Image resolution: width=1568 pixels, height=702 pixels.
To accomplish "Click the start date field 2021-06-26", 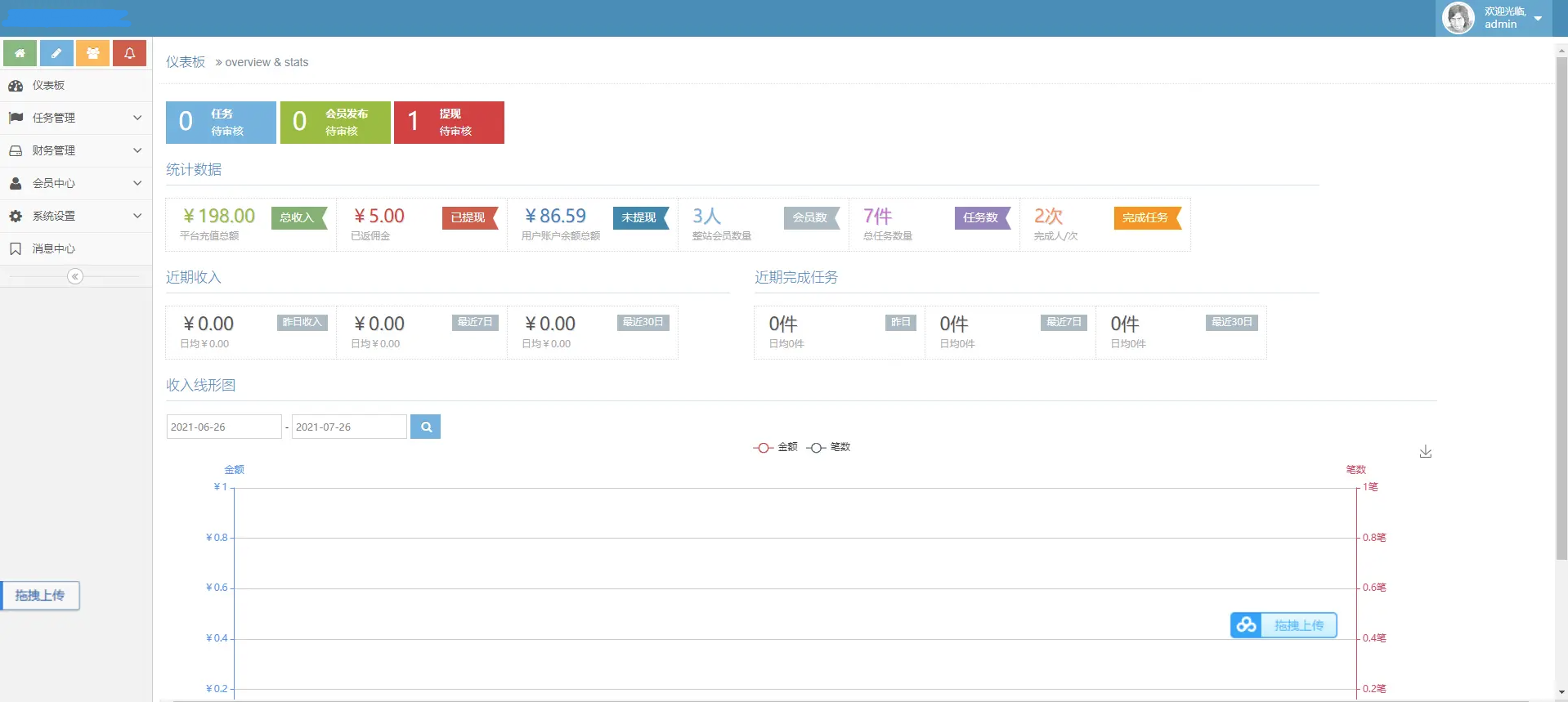I will point(223,427).
